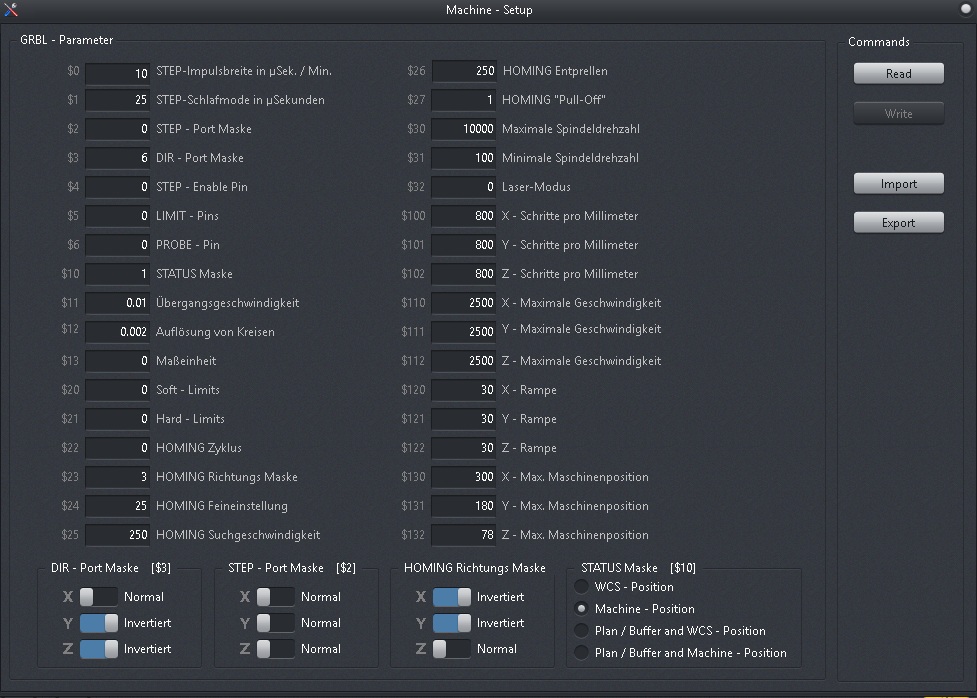This screenshot has height=698, width=977.
Task: Toggle STEP Port Maske Z switch
Action: click(276, 649)
